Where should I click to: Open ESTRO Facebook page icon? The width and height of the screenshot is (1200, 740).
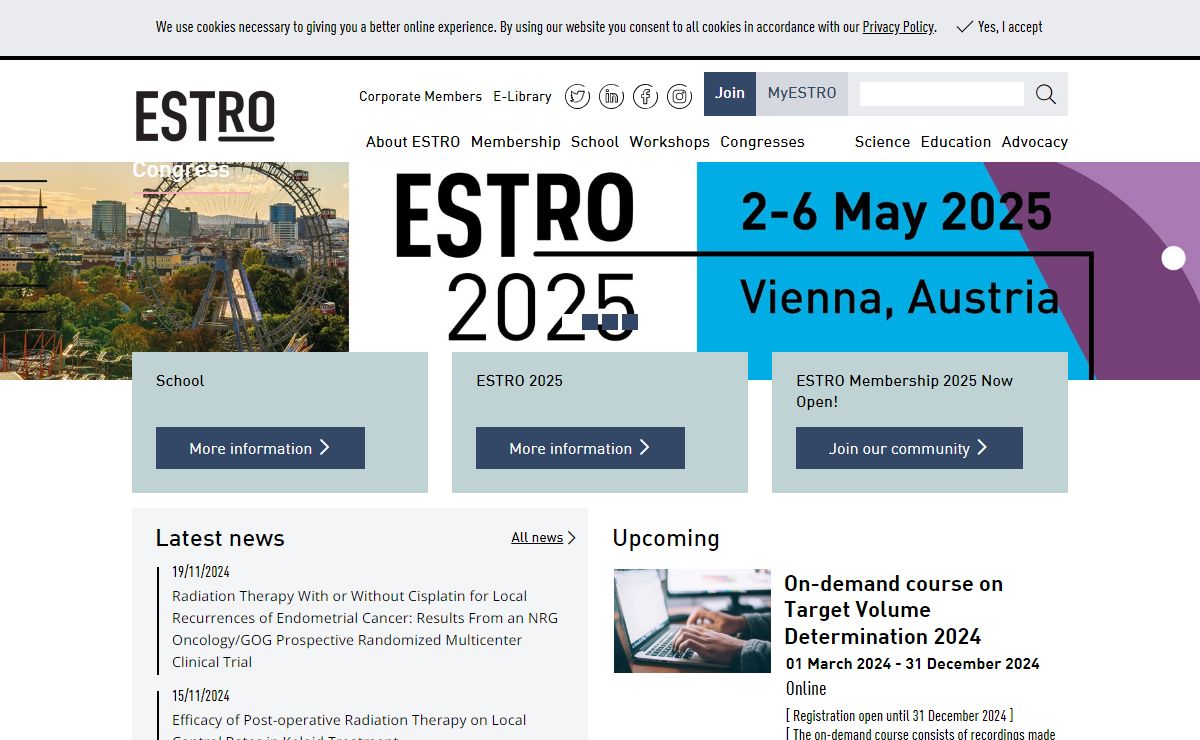645,96
